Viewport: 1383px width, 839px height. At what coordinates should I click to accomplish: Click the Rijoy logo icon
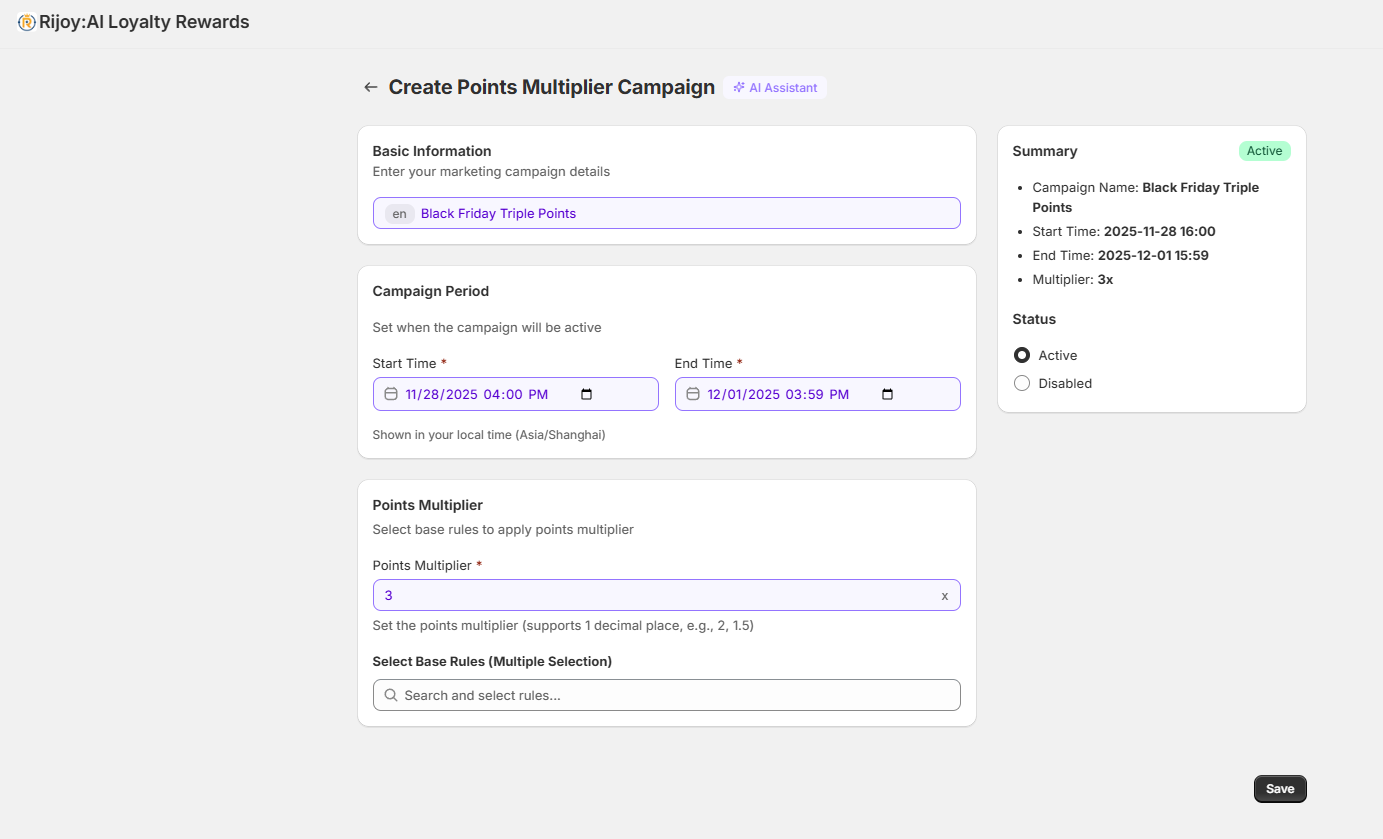(27, 22)
